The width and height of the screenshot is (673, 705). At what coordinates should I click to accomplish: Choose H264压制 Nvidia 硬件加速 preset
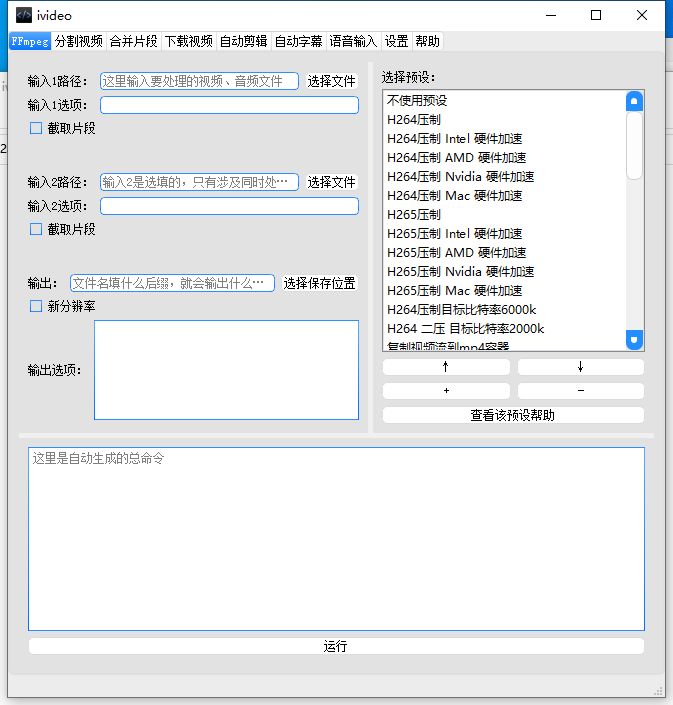(x=460, y=177)
